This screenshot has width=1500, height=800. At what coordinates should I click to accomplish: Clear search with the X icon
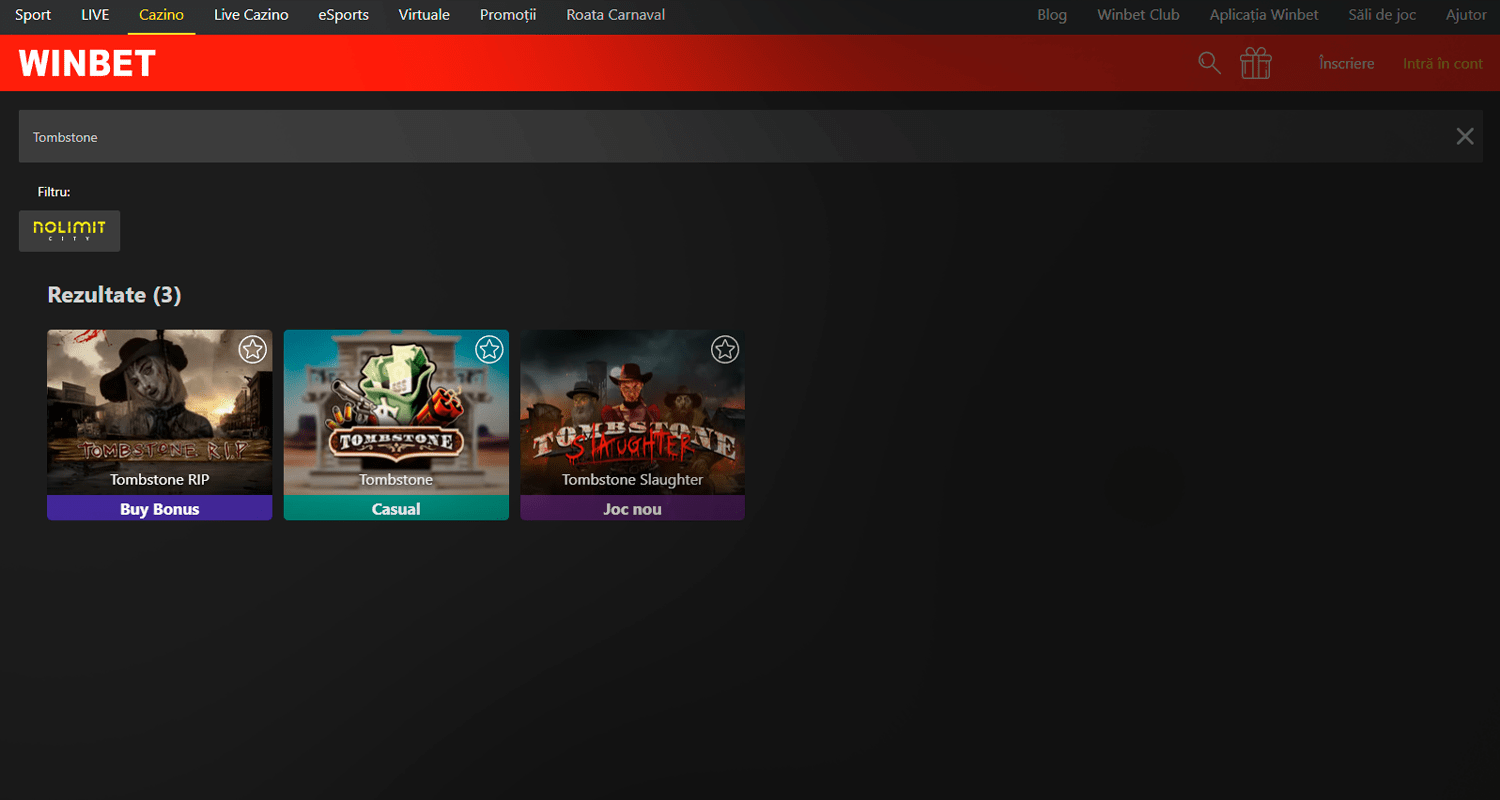(1464, 137)
